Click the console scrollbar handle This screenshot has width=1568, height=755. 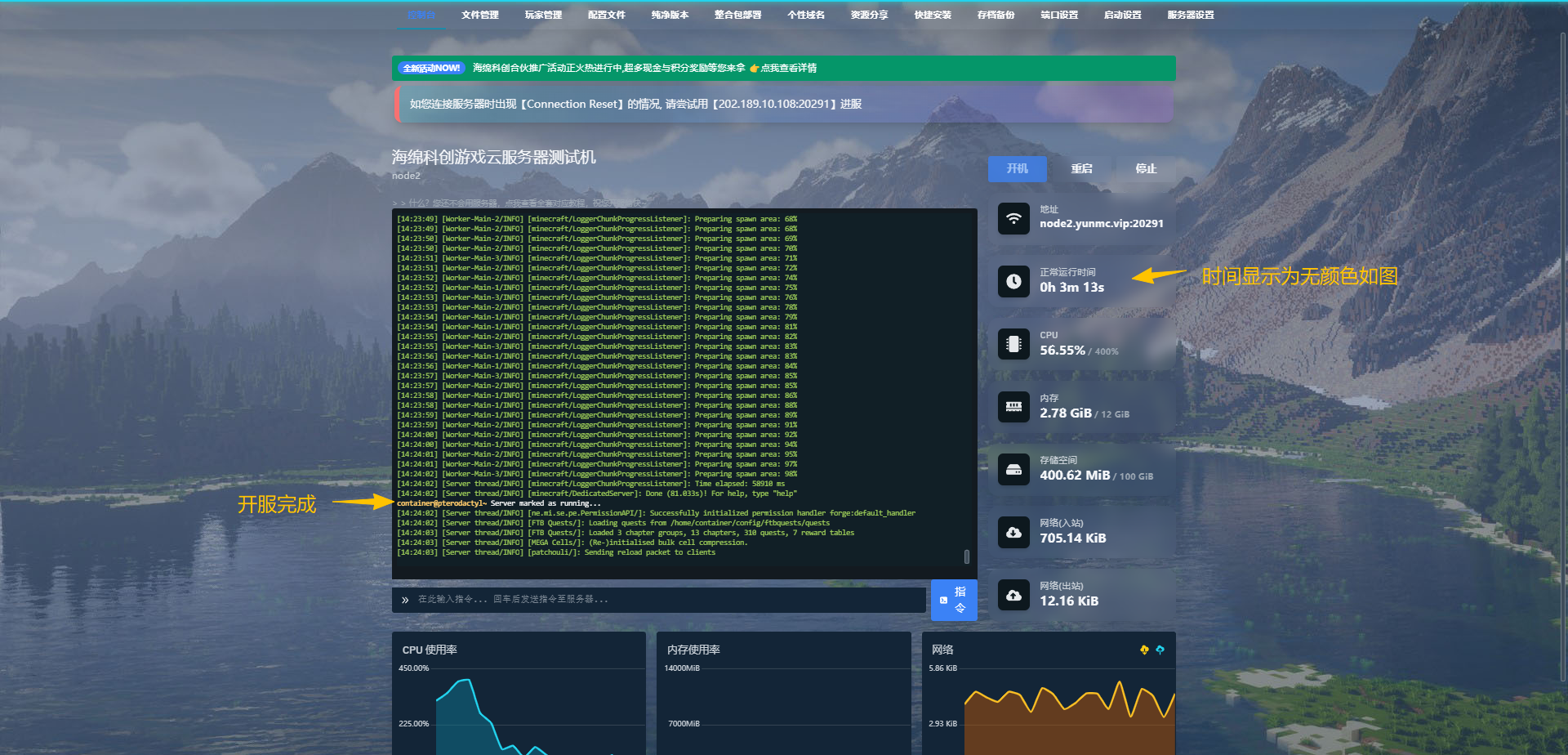click(x=967, y=556)
